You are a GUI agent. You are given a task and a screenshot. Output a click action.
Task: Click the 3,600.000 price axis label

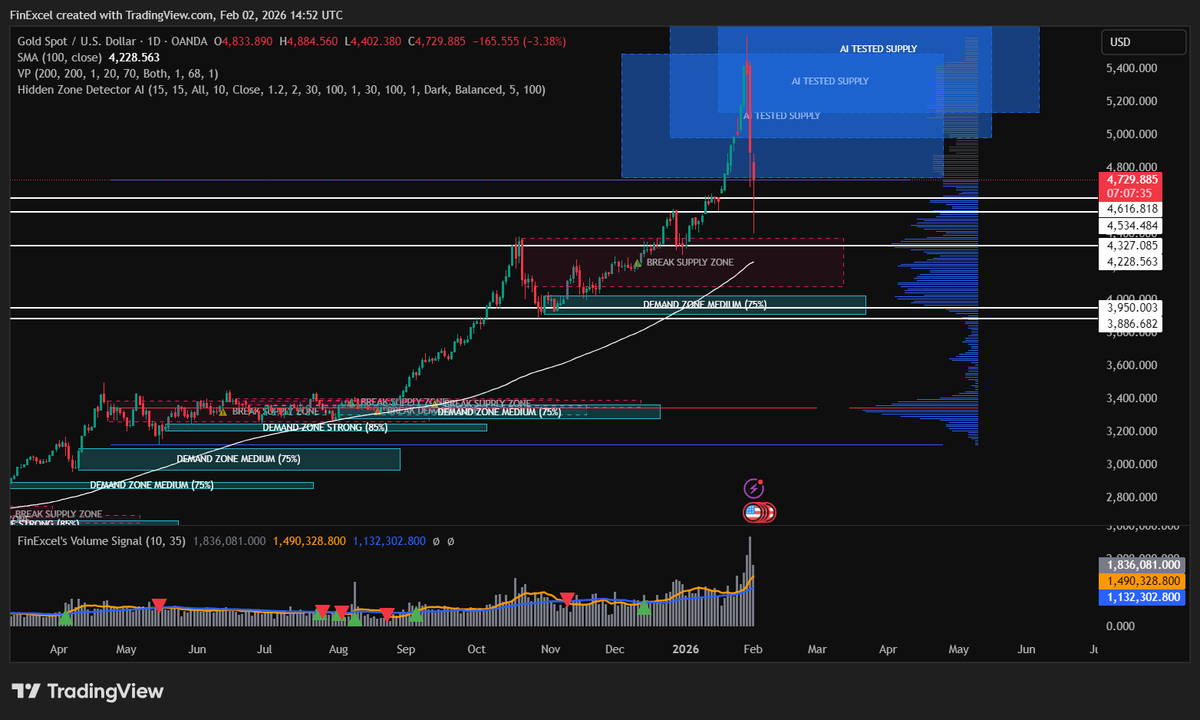[x=1133, y=365]
